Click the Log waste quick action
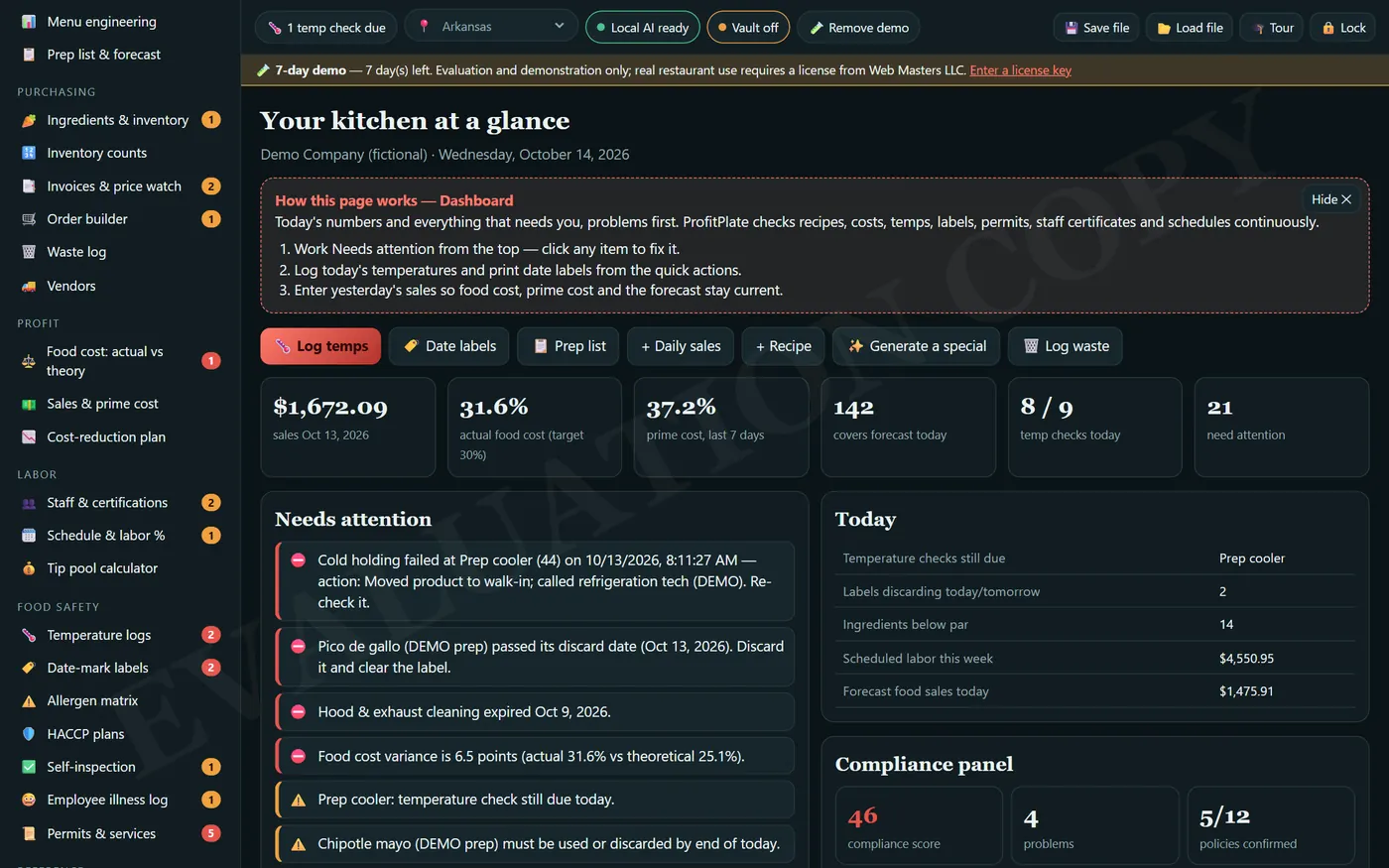Viewport: 1389px width, 868px height. (x=1066, y=346)
